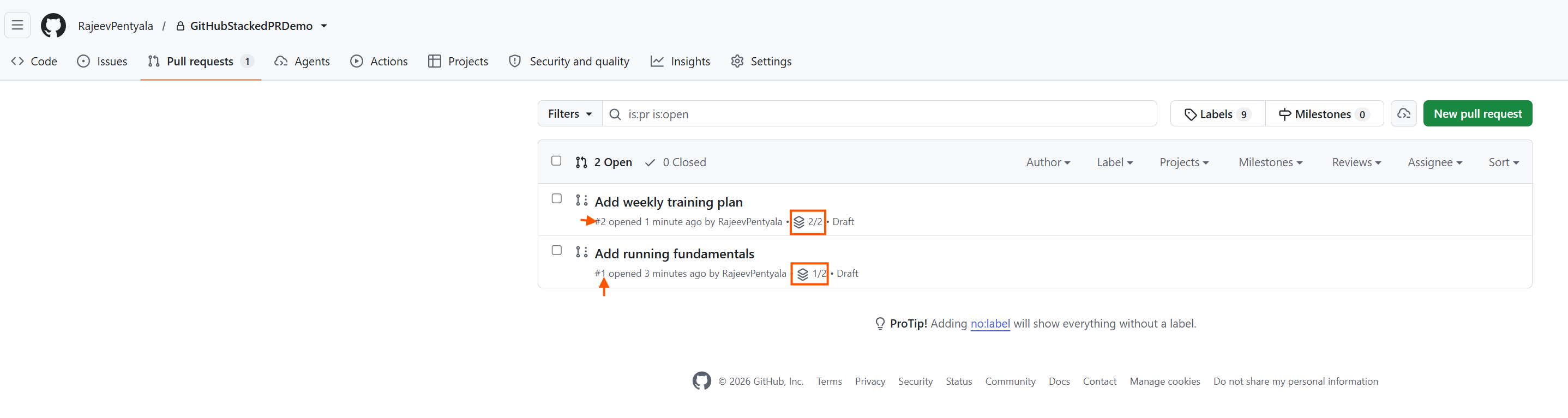Click the draft PR icon beside running fundamentals
Viewport: 1568px width, 418px height.
pos(581,252)
